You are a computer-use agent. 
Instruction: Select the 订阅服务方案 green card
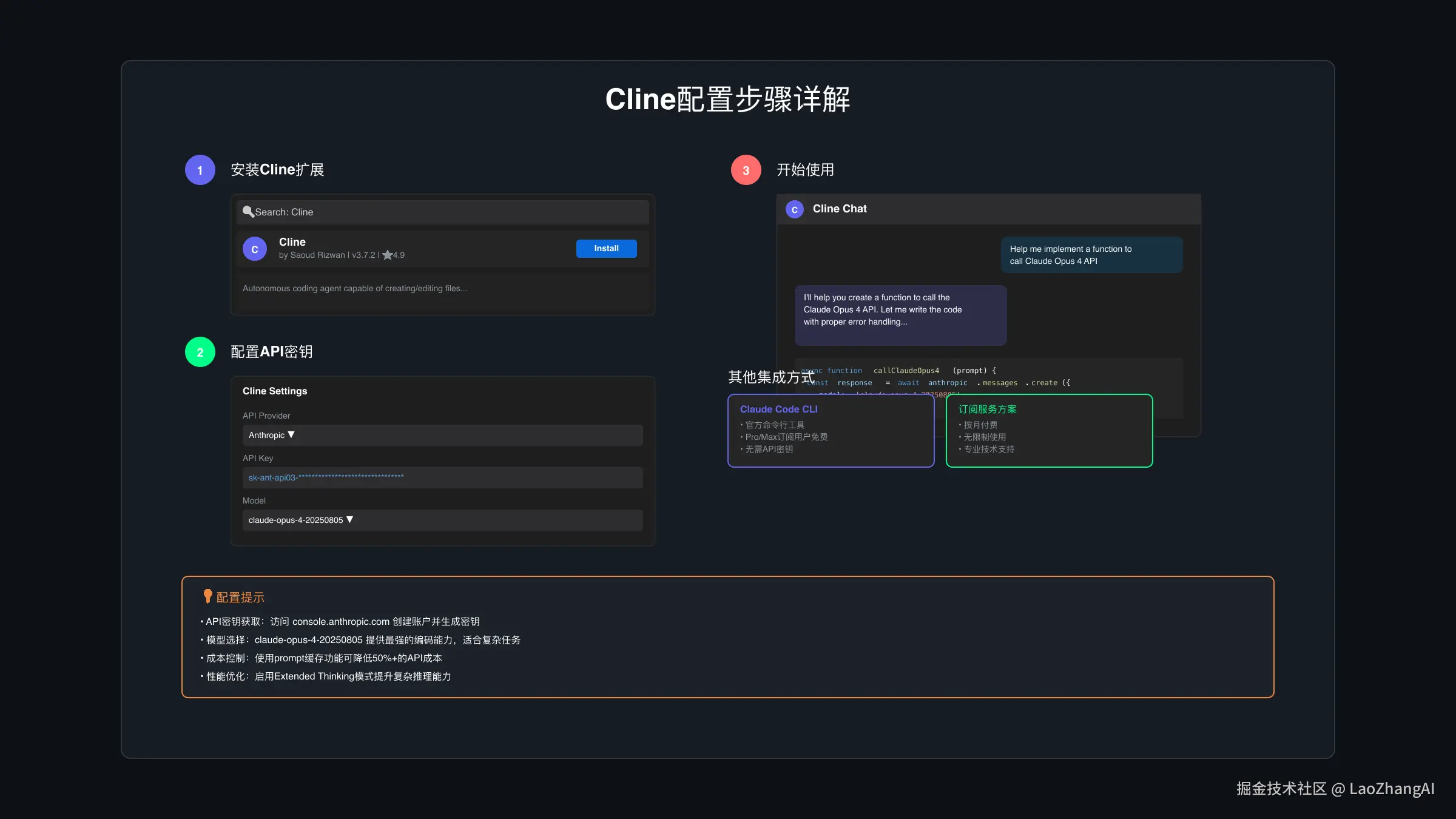pos(1049,430)
